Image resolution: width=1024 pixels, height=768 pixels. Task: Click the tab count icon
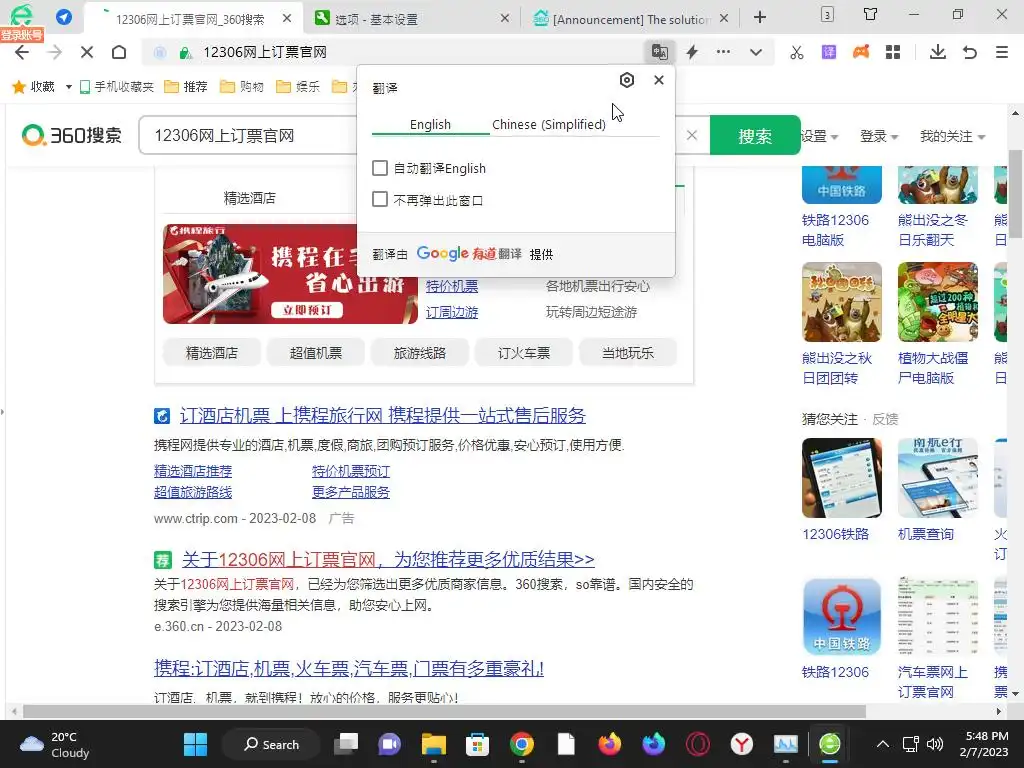[x=827, y=14]
